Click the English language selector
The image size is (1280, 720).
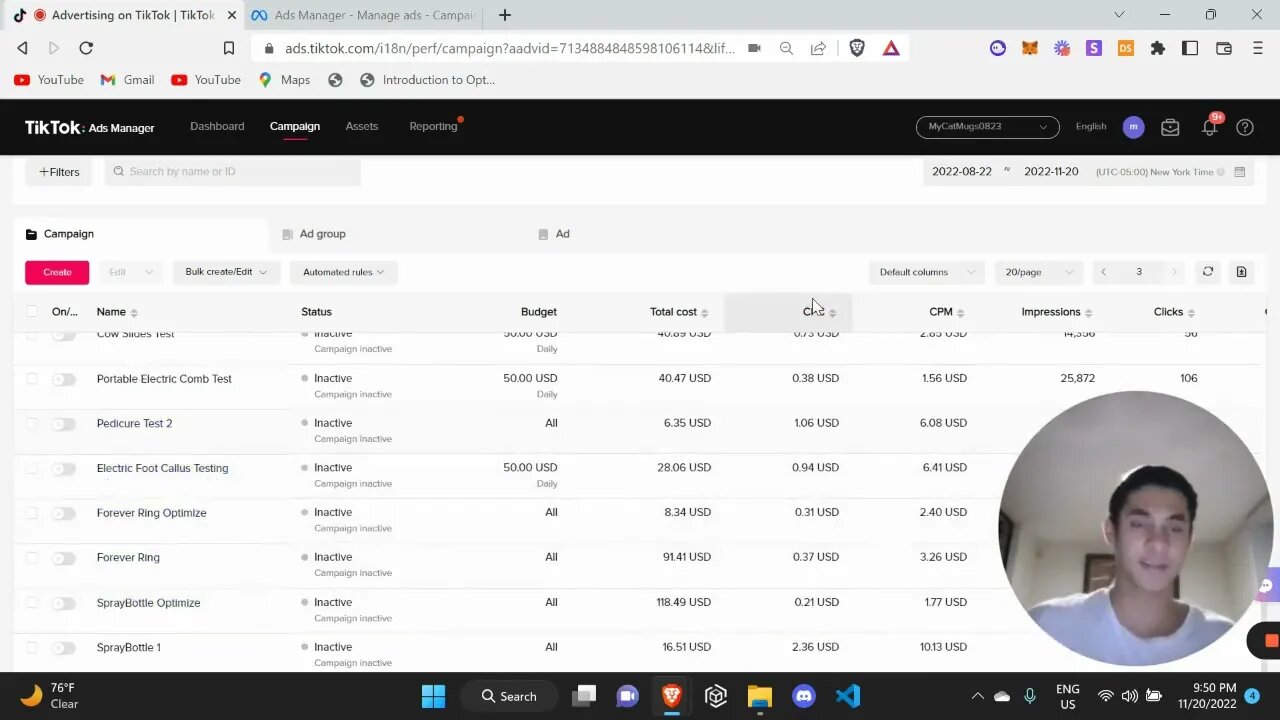(1091, 127)
